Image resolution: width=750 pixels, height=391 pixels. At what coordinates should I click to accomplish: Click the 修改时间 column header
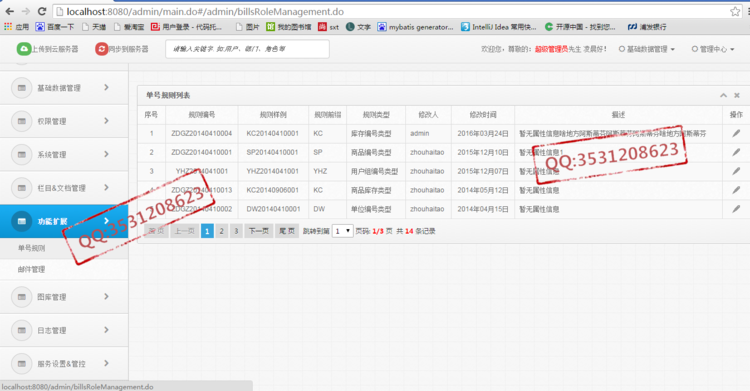tap(483, 115)
